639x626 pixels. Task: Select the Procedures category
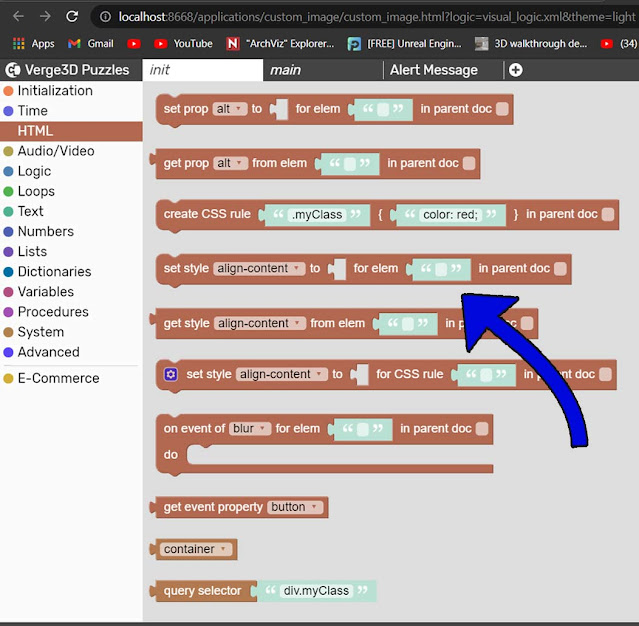[x=71, y=312]
